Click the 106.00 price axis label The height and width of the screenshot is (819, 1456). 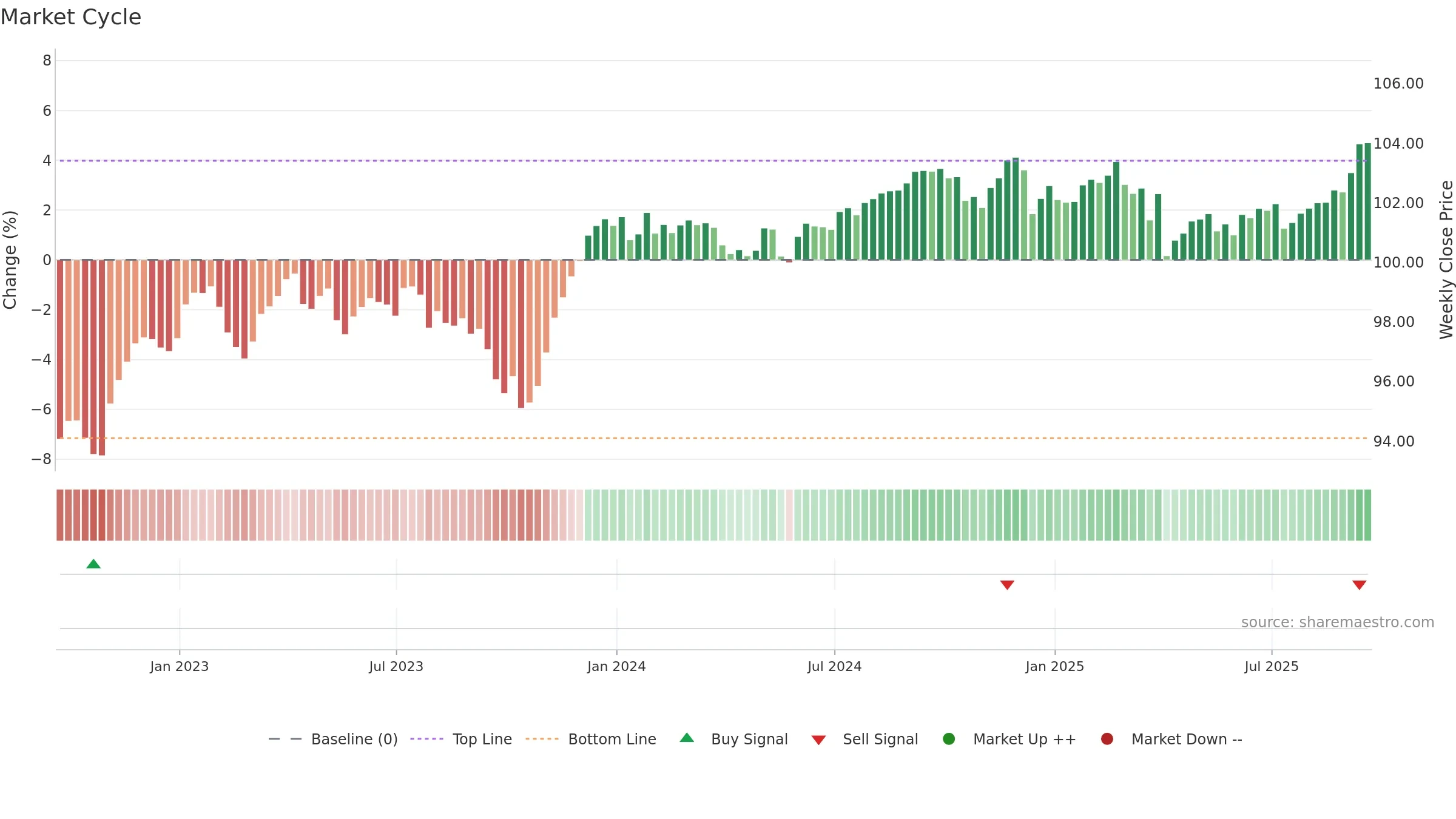tap(1398, 84)
